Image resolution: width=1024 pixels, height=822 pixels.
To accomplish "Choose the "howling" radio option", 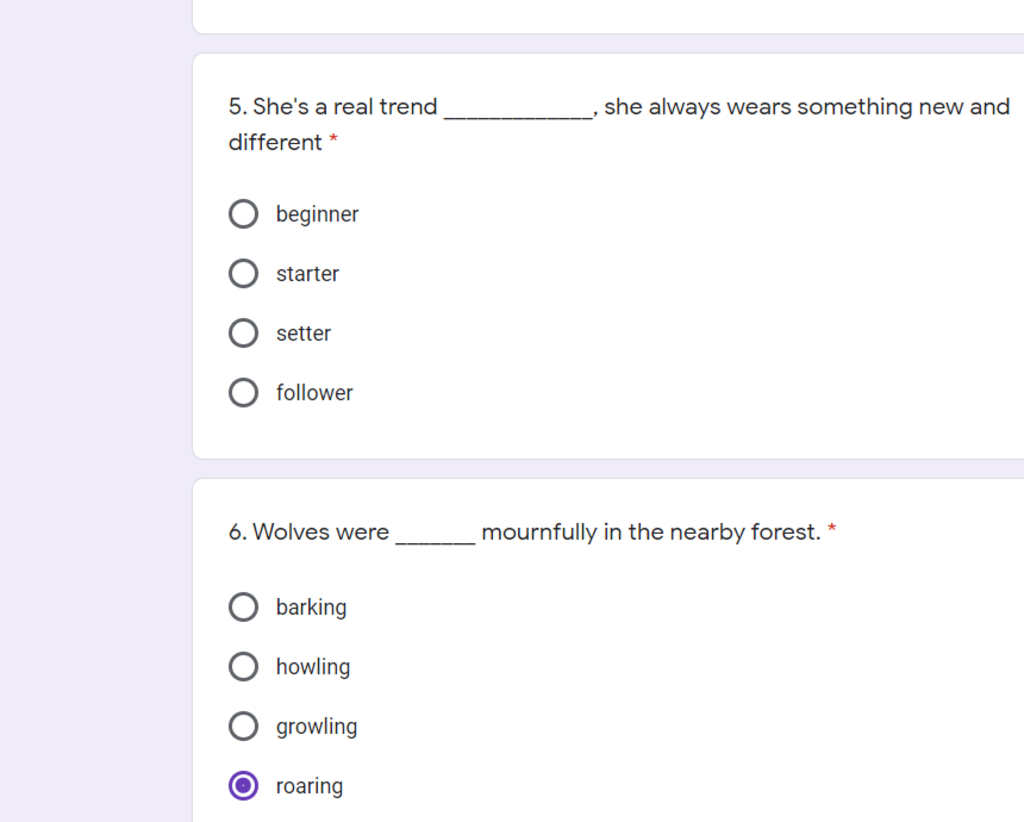I will point(244,667).
